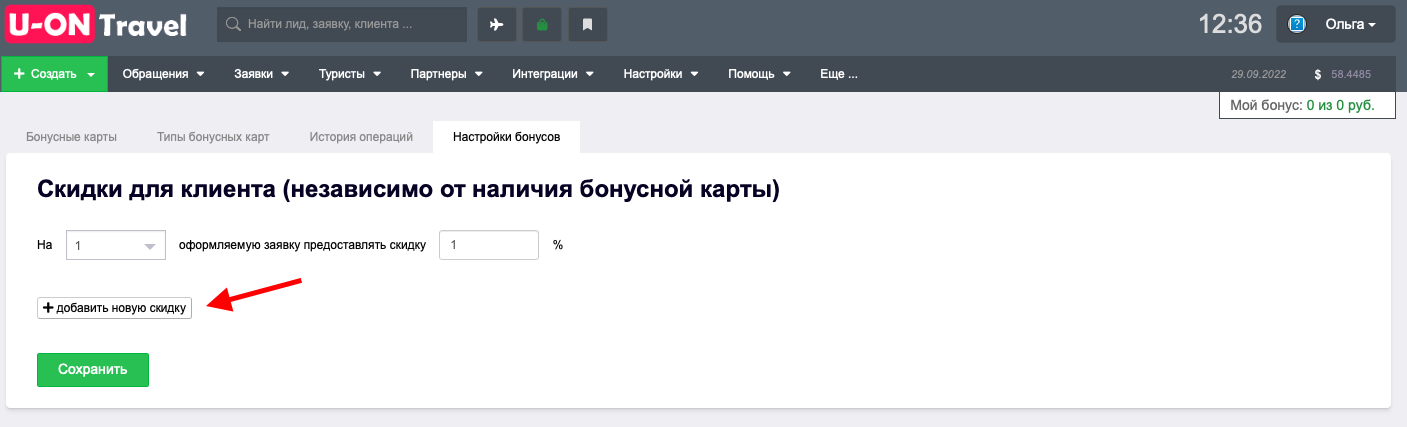Screen dimensions: 1407x427
Task: Click the U-ON Travel logo
Action: pos(97,24)
